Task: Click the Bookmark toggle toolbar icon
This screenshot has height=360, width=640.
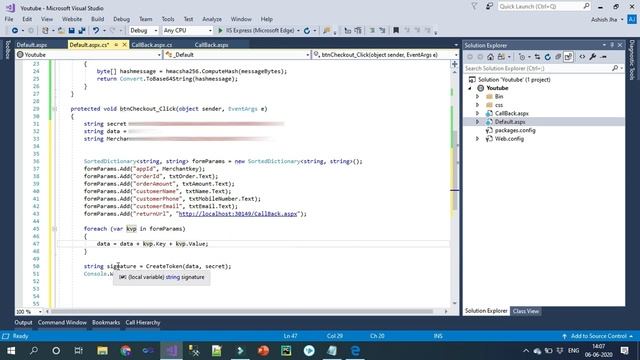Action: coord(396,30)
